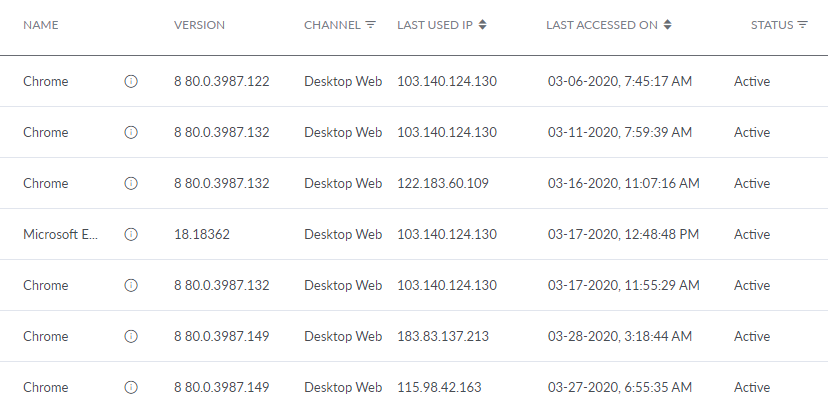828x405 pixels.
Task: Click the Version column header
Action: [x=199, y=25]
